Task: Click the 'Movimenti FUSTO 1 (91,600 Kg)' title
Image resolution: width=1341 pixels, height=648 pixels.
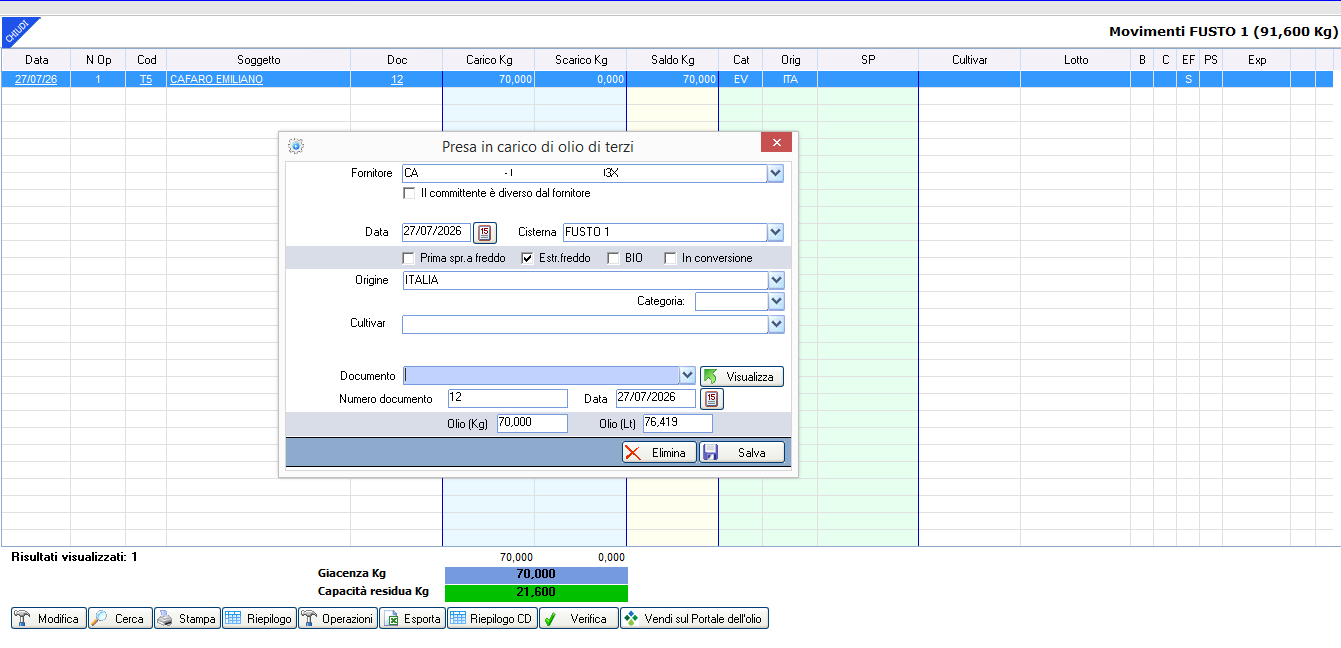Action: (x=1223, y=32)
